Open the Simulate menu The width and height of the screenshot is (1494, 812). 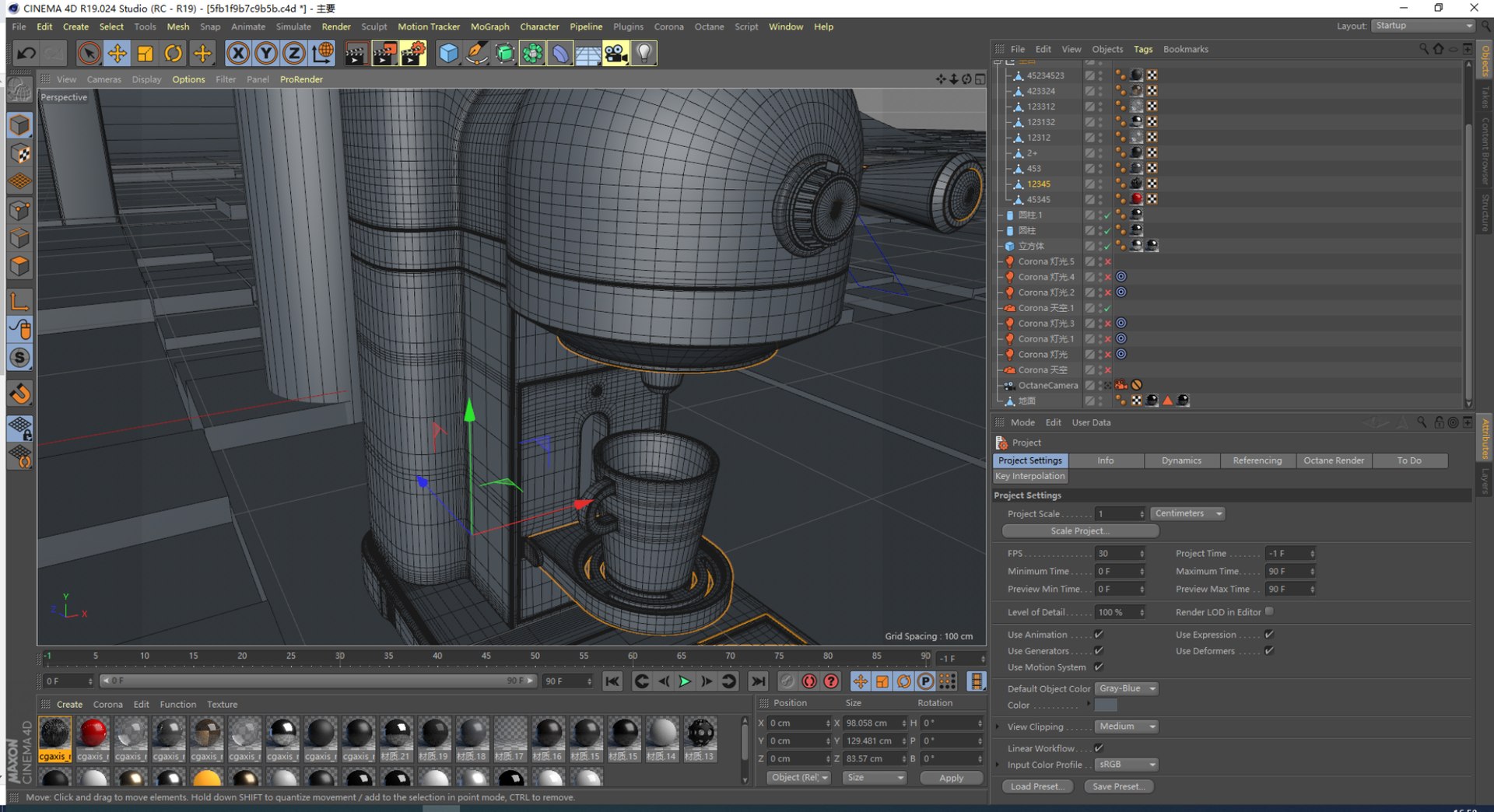293,26
